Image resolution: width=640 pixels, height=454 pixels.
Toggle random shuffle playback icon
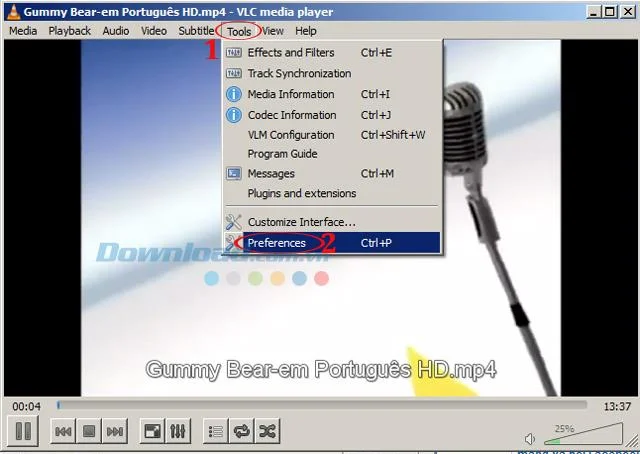coord(267,431)
